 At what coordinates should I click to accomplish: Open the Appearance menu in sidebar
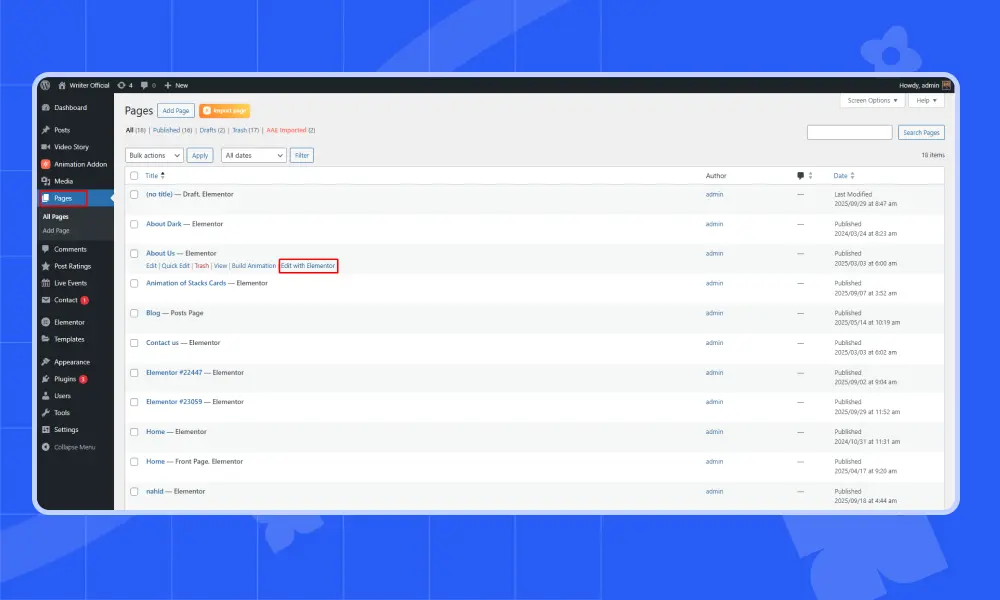coord(71,362)
